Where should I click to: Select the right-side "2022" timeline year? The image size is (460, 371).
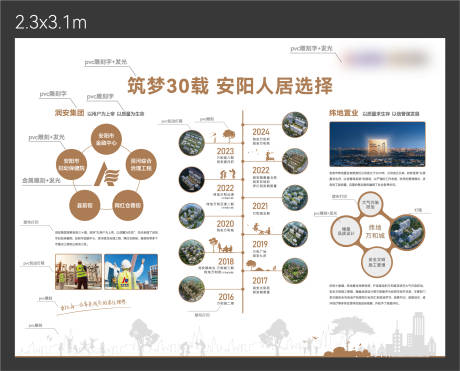click(x=261, y=170)
